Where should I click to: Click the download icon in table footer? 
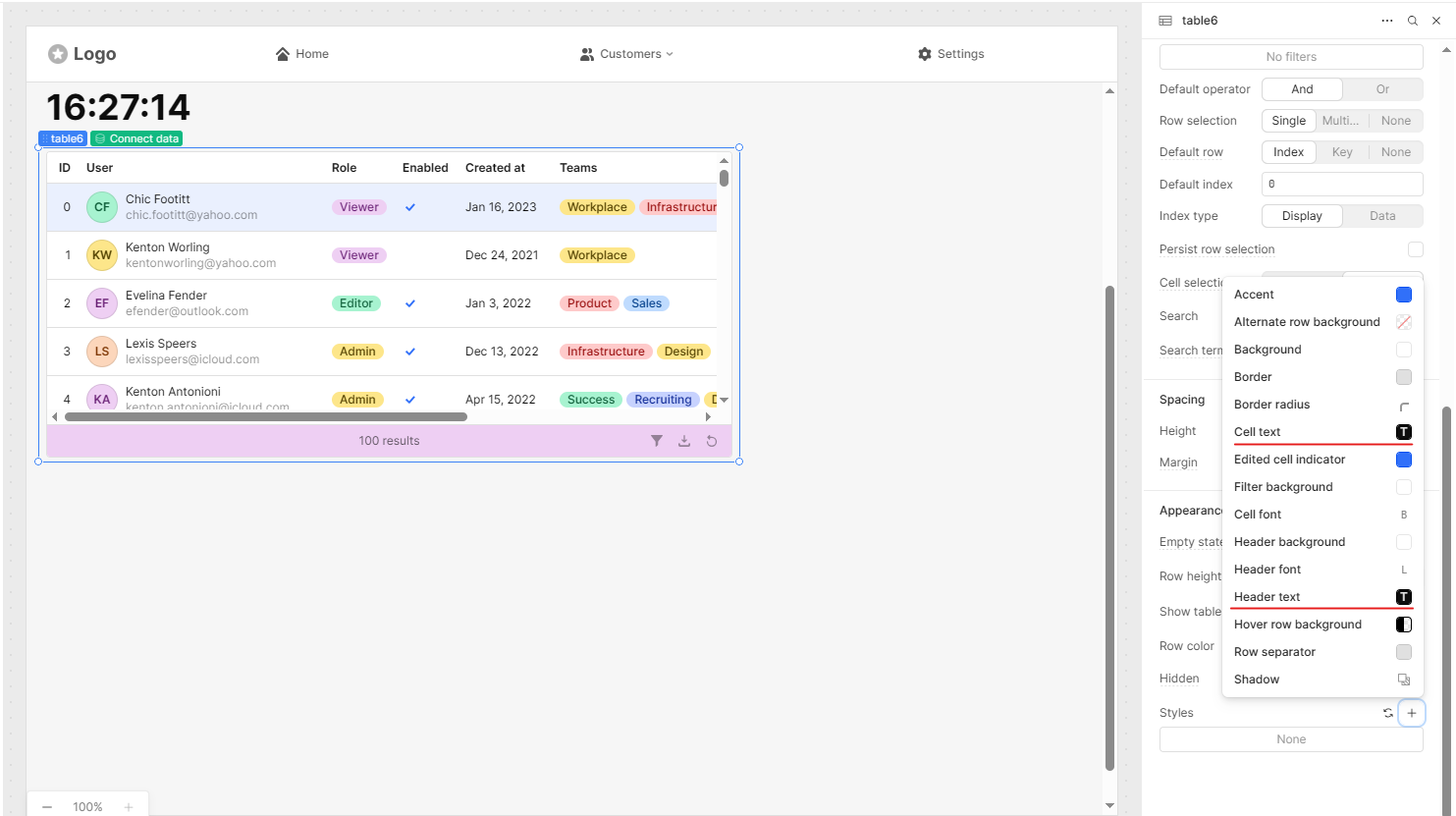coord(684,441)
